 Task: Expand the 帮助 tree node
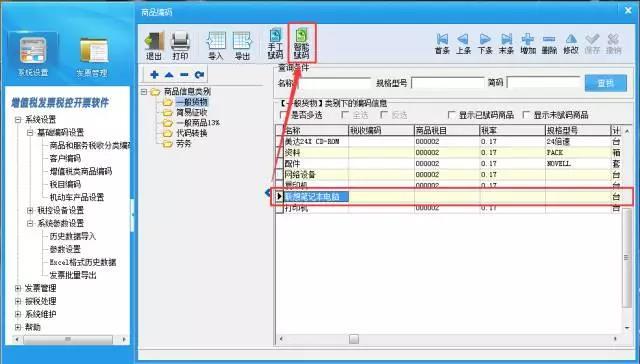coord(18,327)
